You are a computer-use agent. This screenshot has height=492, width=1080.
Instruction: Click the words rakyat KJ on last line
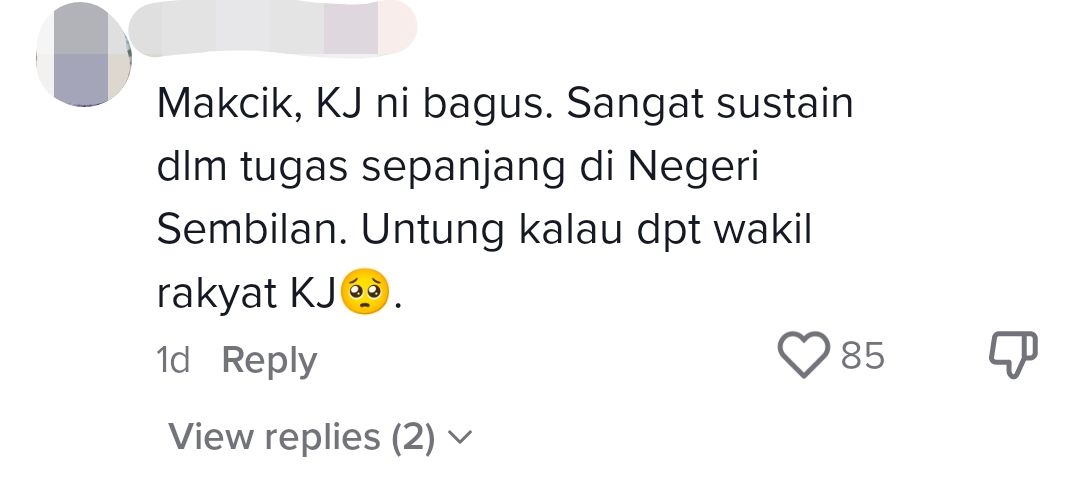click(246, 295)
